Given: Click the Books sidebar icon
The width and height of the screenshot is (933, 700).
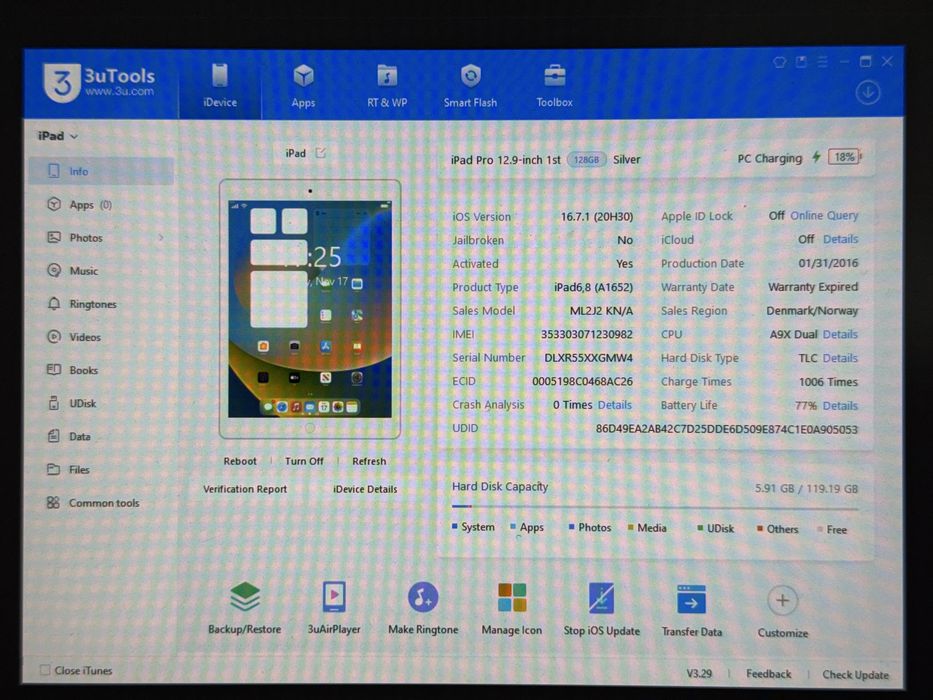Looking at the screenshot, I should [x=54, y=370].
